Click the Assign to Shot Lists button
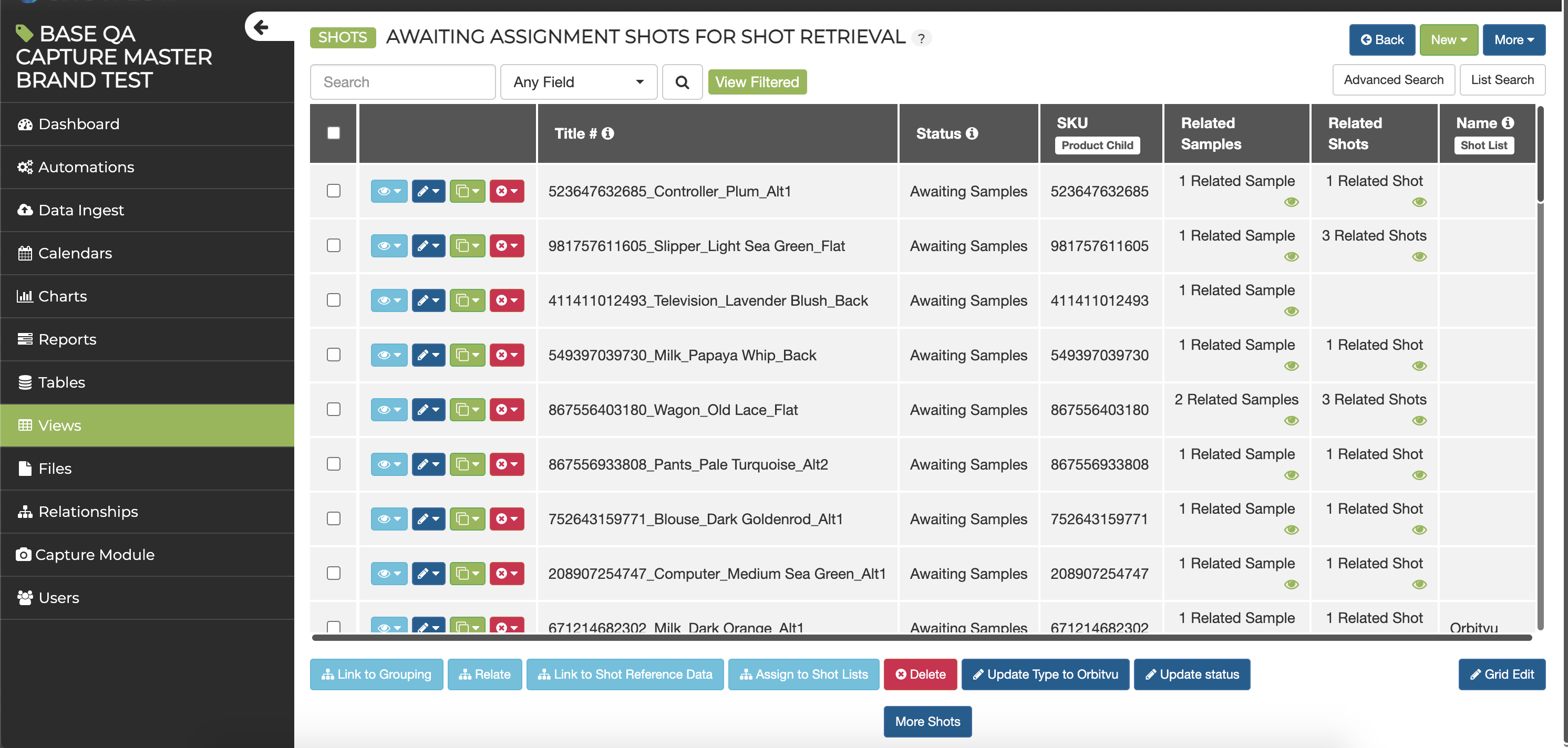Screen dimensions: 1568x748 [x=803, y=674]
